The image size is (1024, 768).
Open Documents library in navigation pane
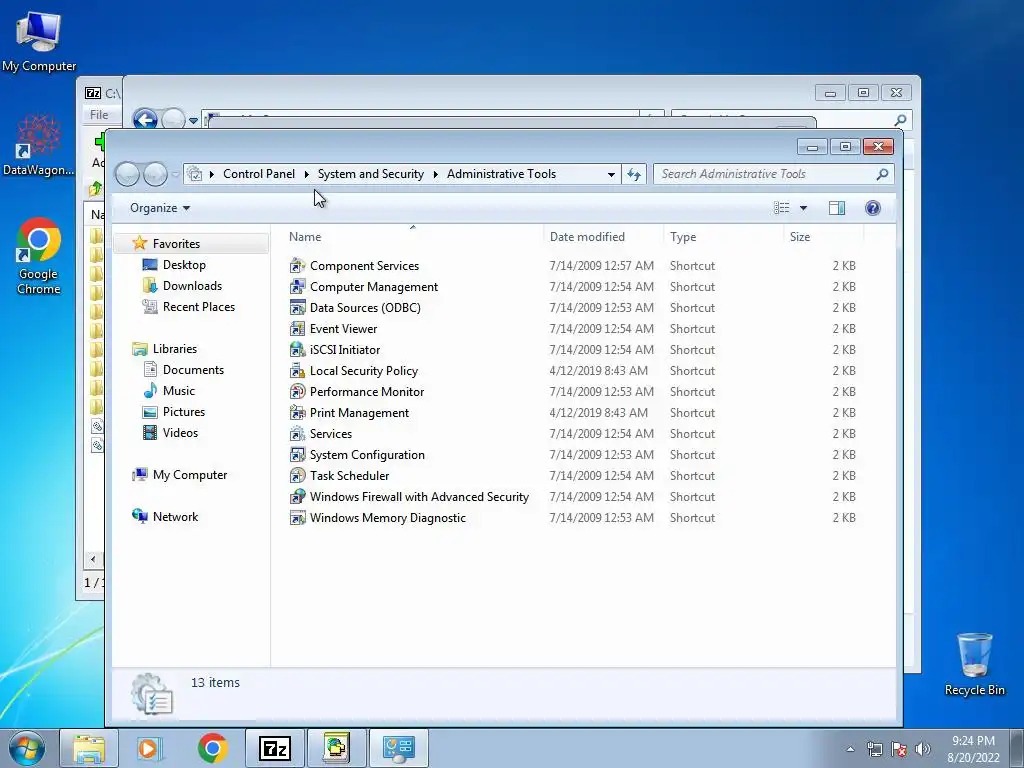coord(193,370)
